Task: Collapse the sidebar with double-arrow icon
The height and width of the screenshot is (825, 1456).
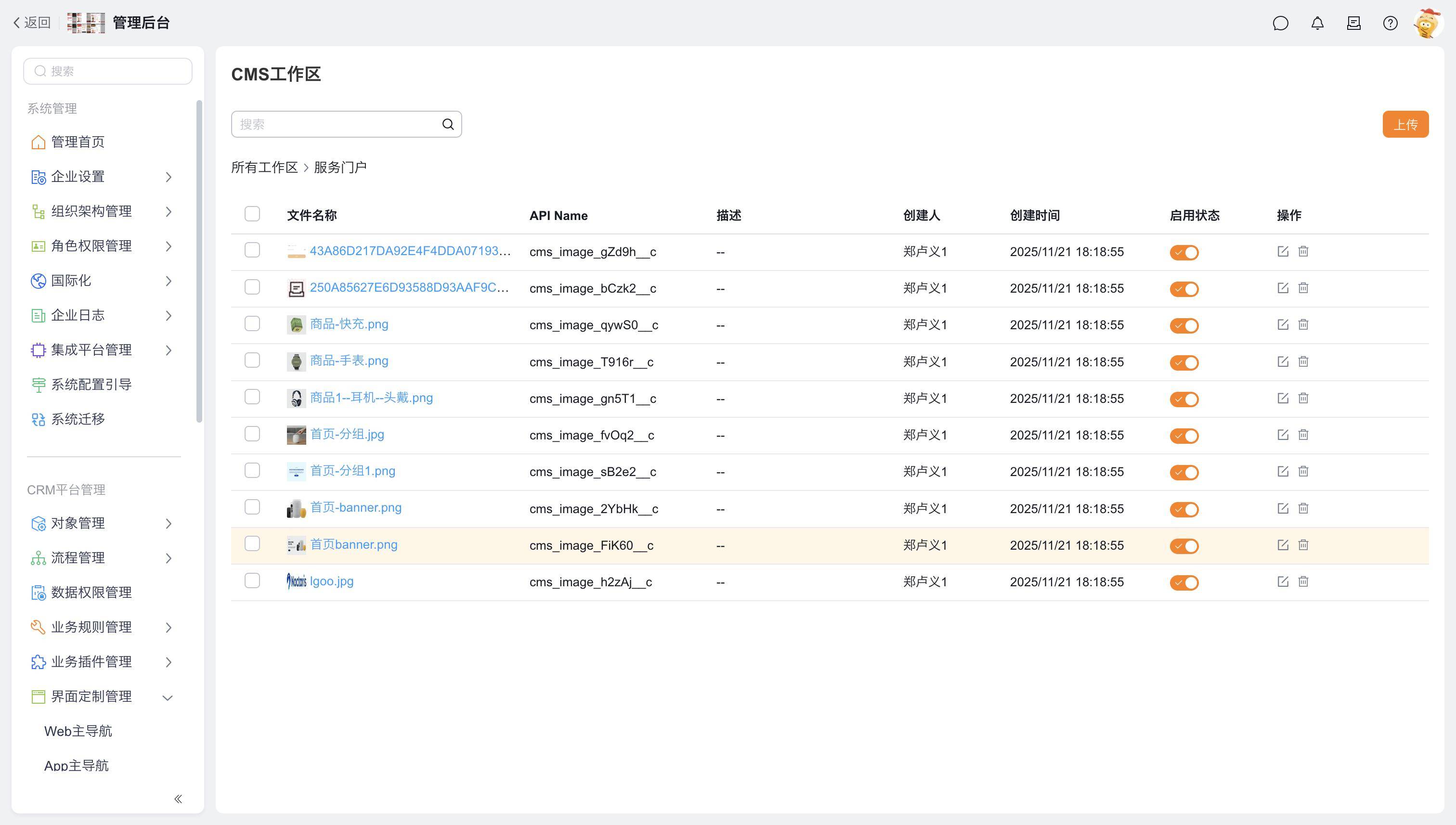Action: [178, 799]
